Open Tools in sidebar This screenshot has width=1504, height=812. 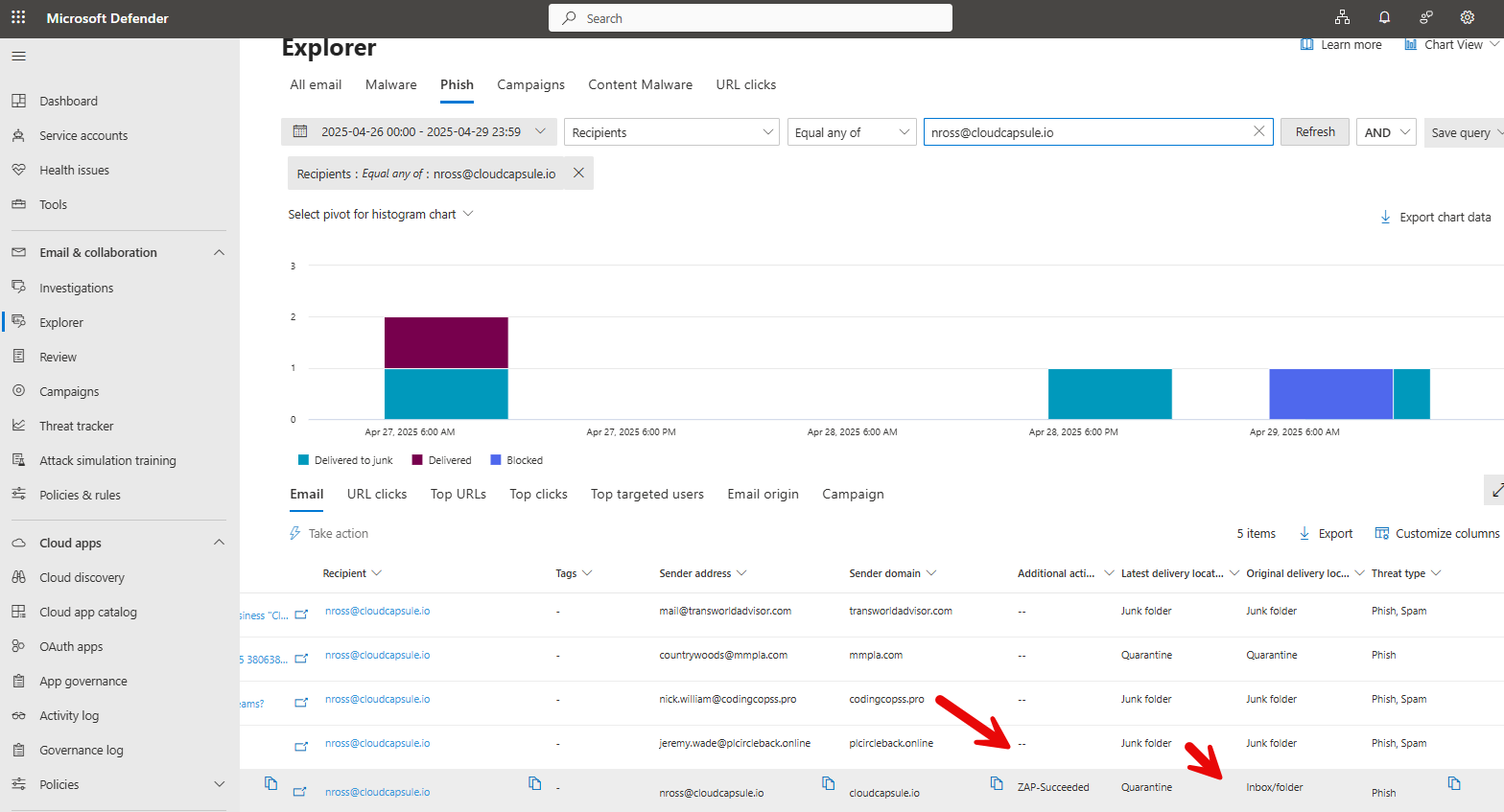point(53,204)
